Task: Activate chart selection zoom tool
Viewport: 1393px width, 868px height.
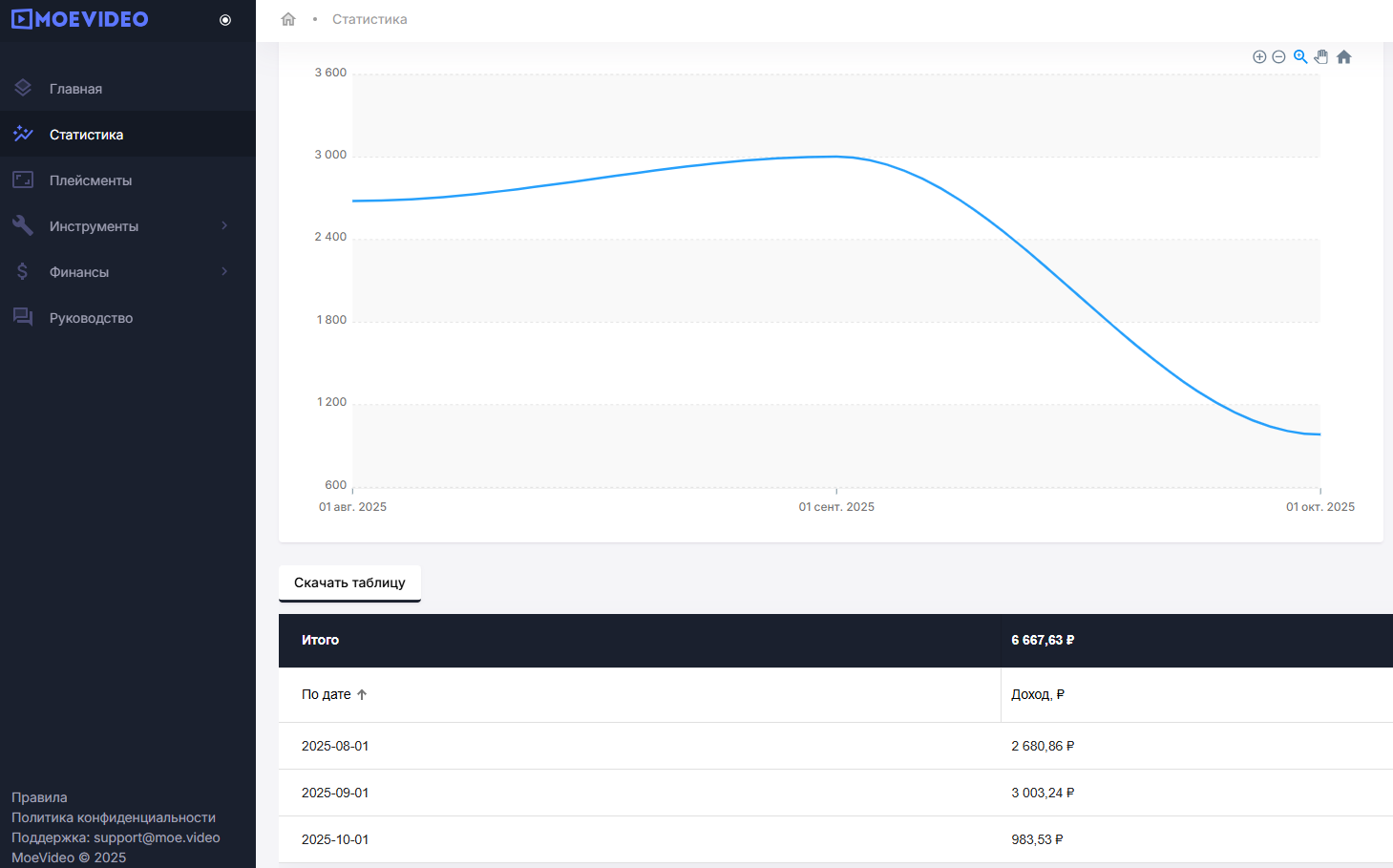Action: tap(1300, 57)
